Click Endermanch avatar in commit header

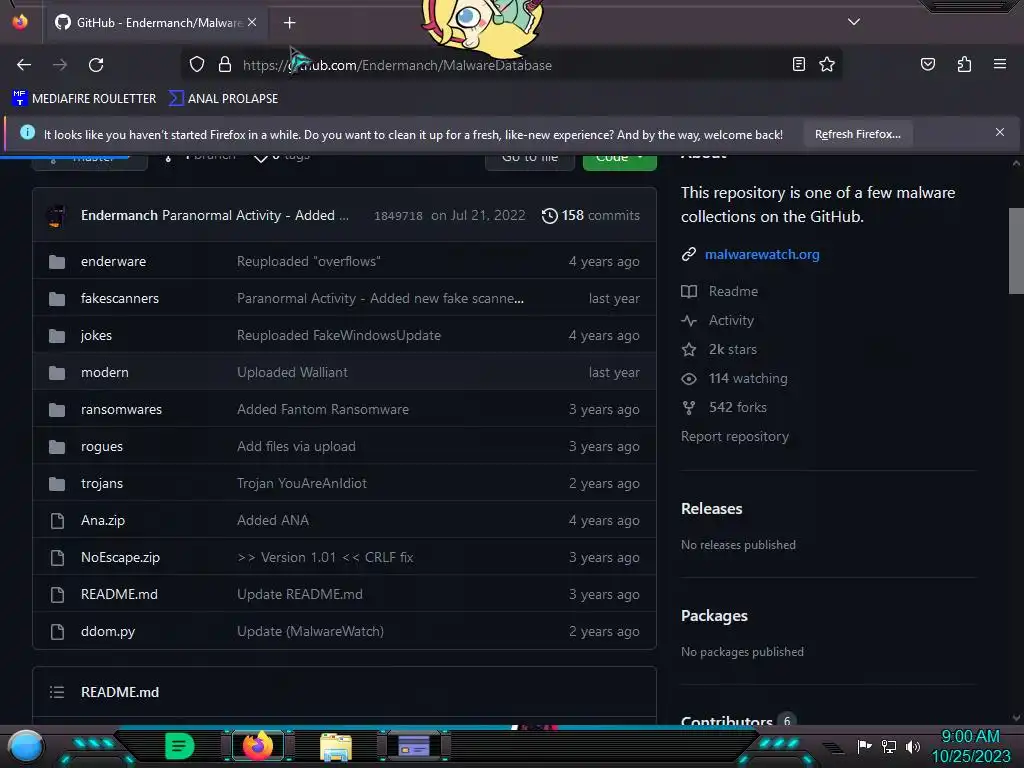point(57,216)
